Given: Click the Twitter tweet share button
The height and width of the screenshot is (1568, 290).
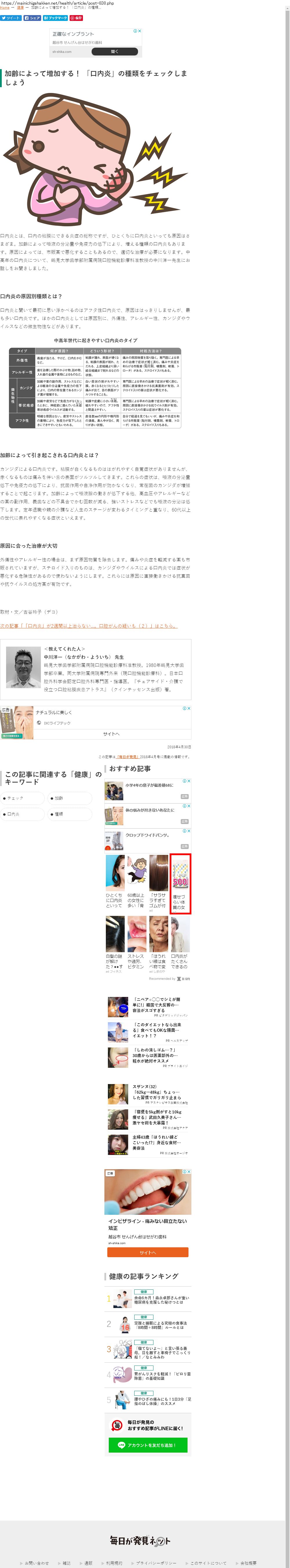Looking at the screenshot, I should pyautogui.click(x=11, y=18).
